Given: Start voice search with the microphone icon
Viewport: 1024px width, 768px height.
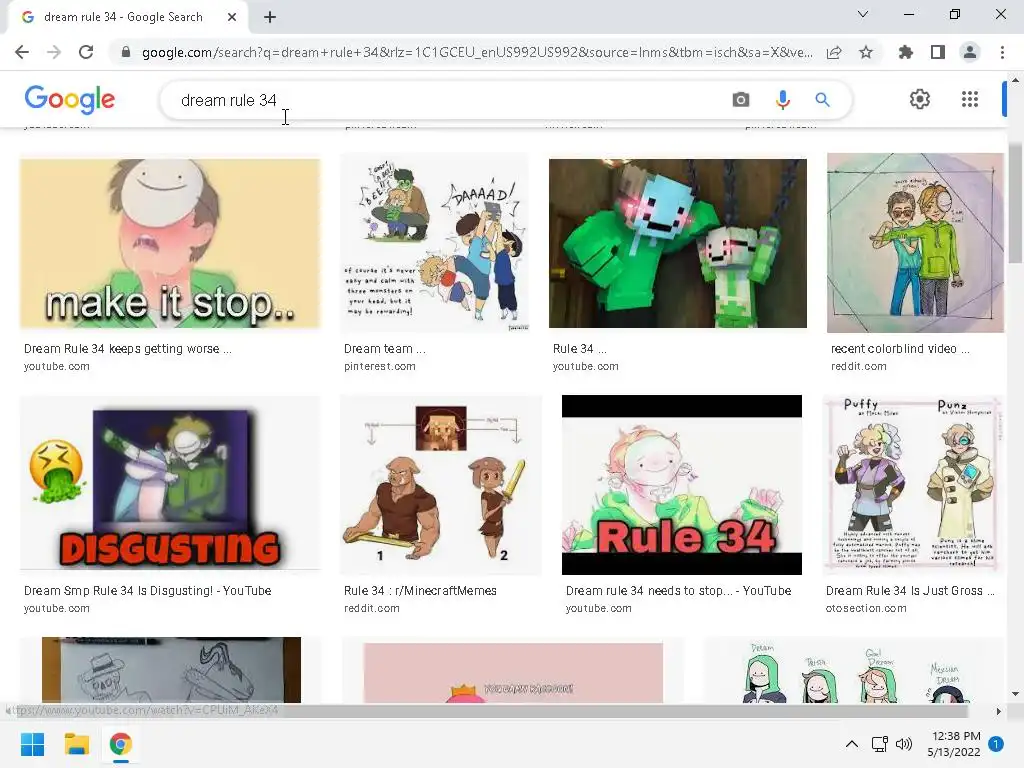Looking at the screenshot, I should [x=782, y=100].
